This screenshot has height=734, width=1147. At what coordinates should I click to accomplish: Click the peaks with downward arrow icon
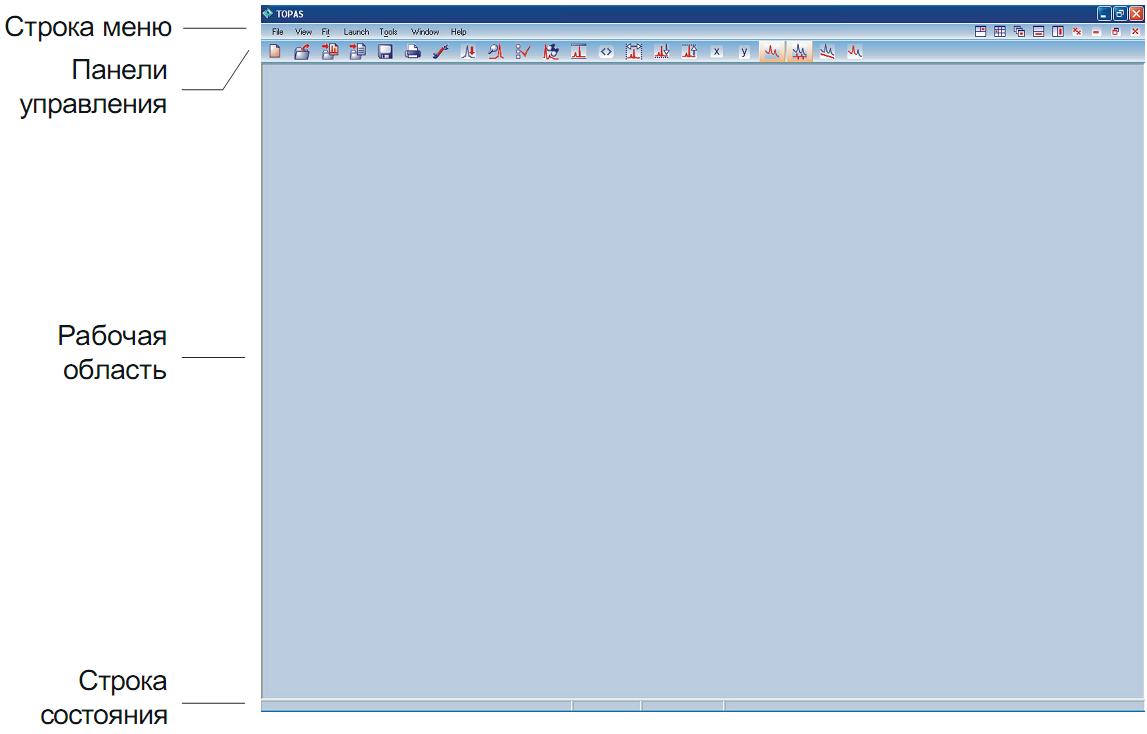(x=661, y=51)
